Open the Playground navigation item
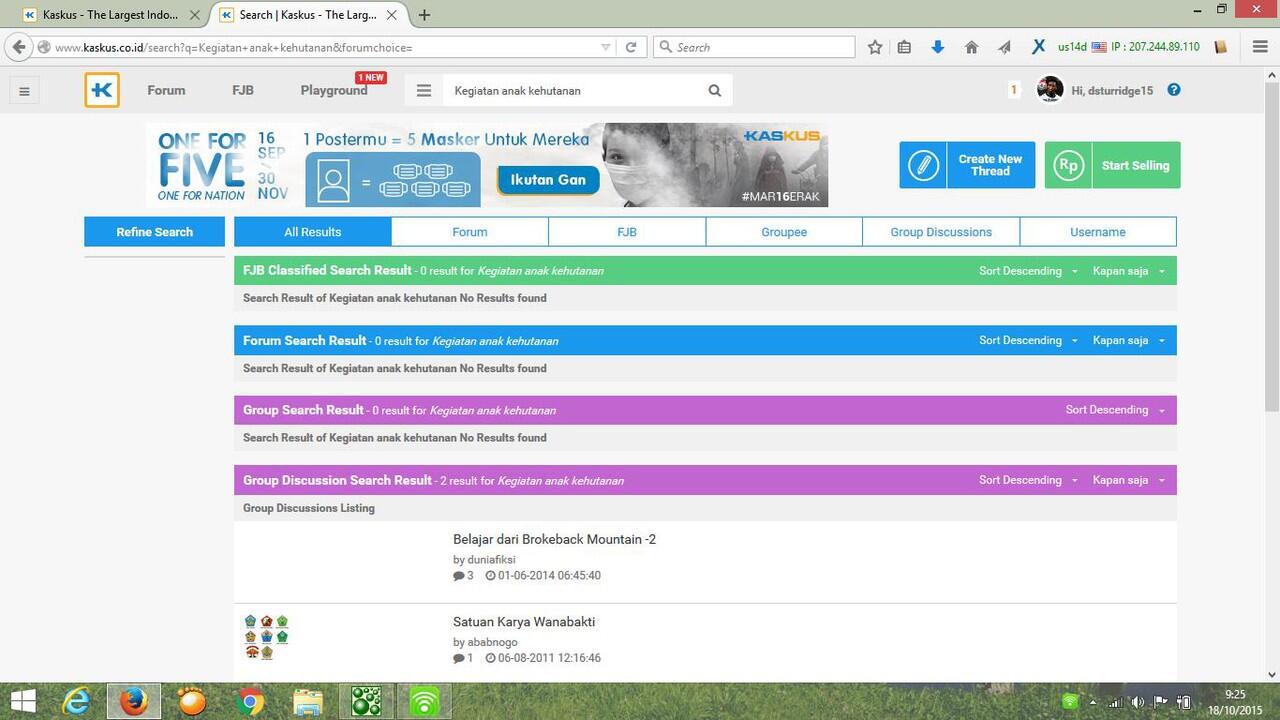Image resolution: width=1280 pixels, height=720 pixels. click(x=334, y=90)
